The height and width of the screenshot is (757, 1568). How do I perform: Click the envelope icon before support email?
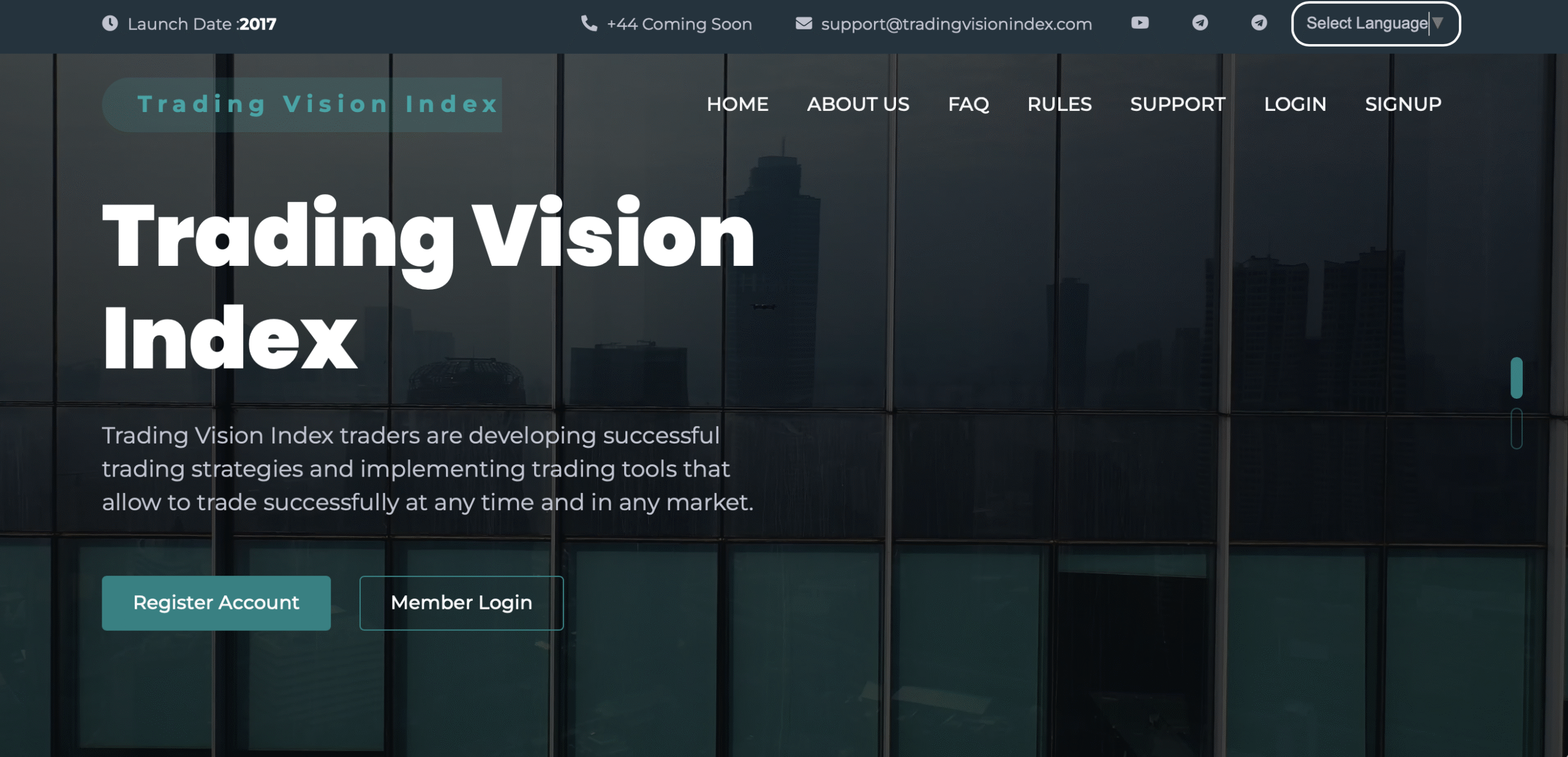coord(804,23)
